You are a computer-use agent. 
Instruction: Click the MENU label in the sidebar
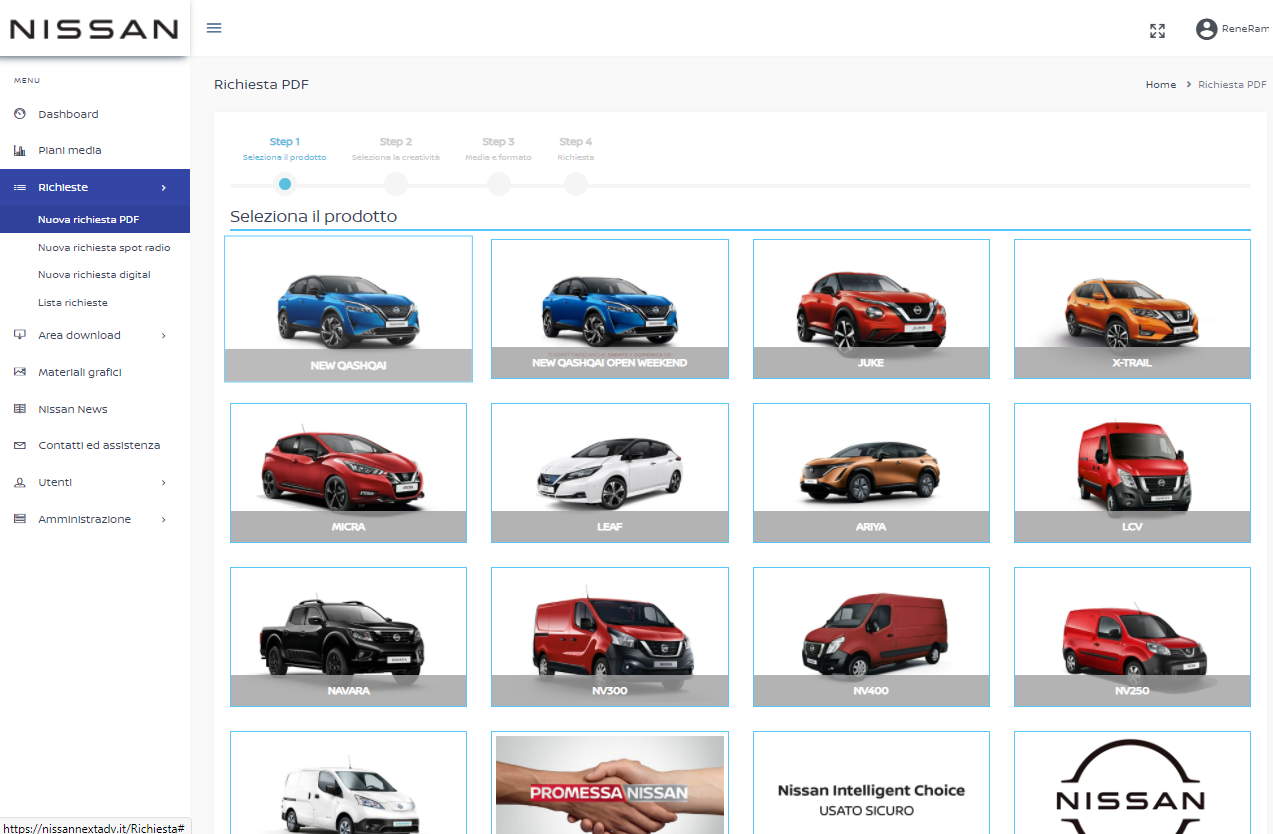(x=26, y=80)
